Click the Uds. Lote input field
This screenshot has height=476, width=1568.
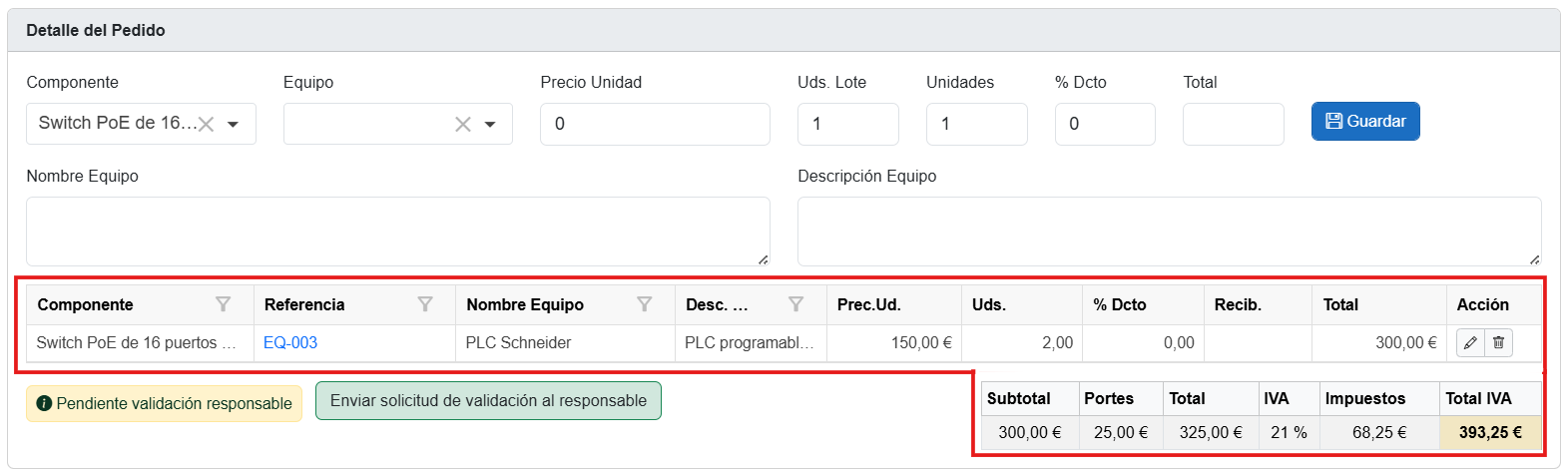(847, 125)
